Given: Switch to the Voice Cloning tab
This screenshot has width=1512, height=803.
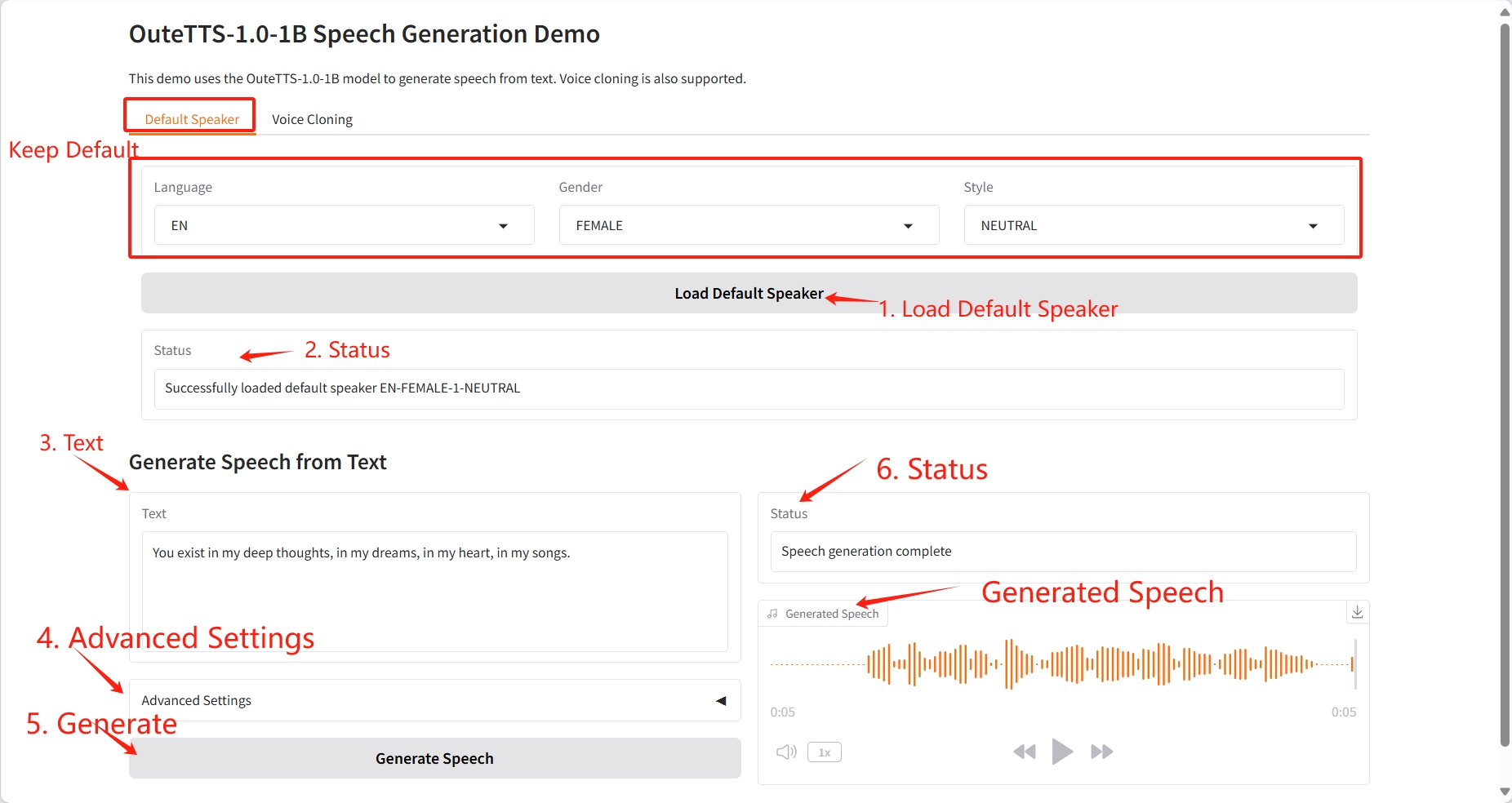Looking at the screenshot, I should [312, 119].
